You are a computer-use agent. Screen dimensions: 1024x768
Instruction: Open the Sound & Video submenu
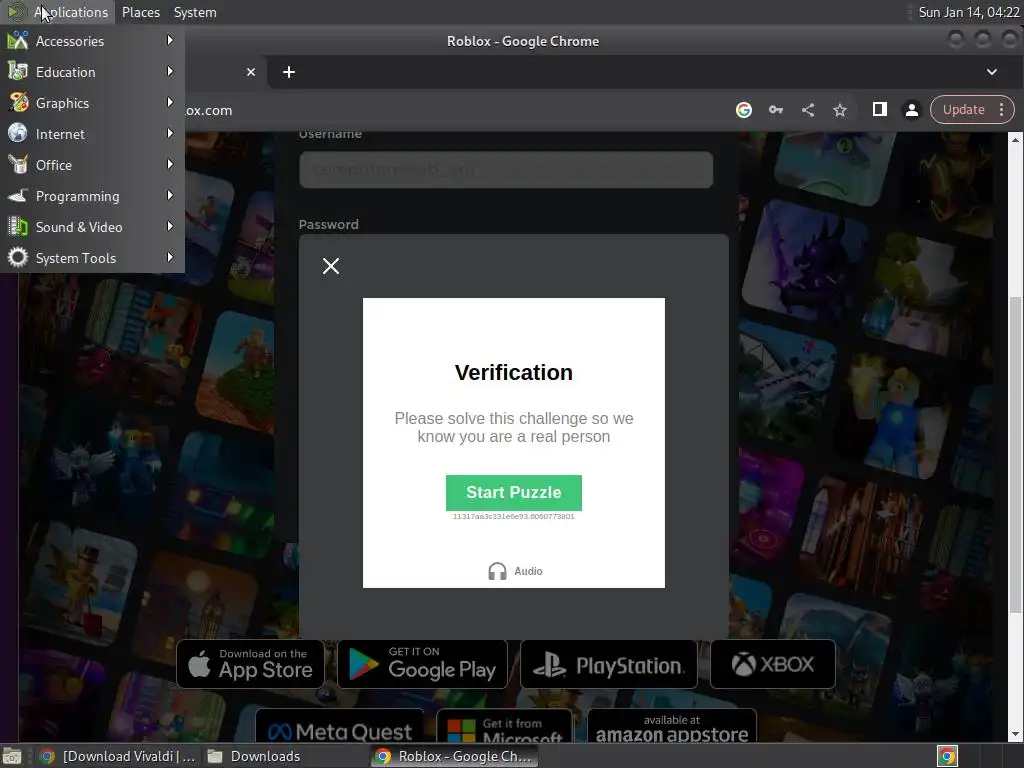tap(92, 227)
